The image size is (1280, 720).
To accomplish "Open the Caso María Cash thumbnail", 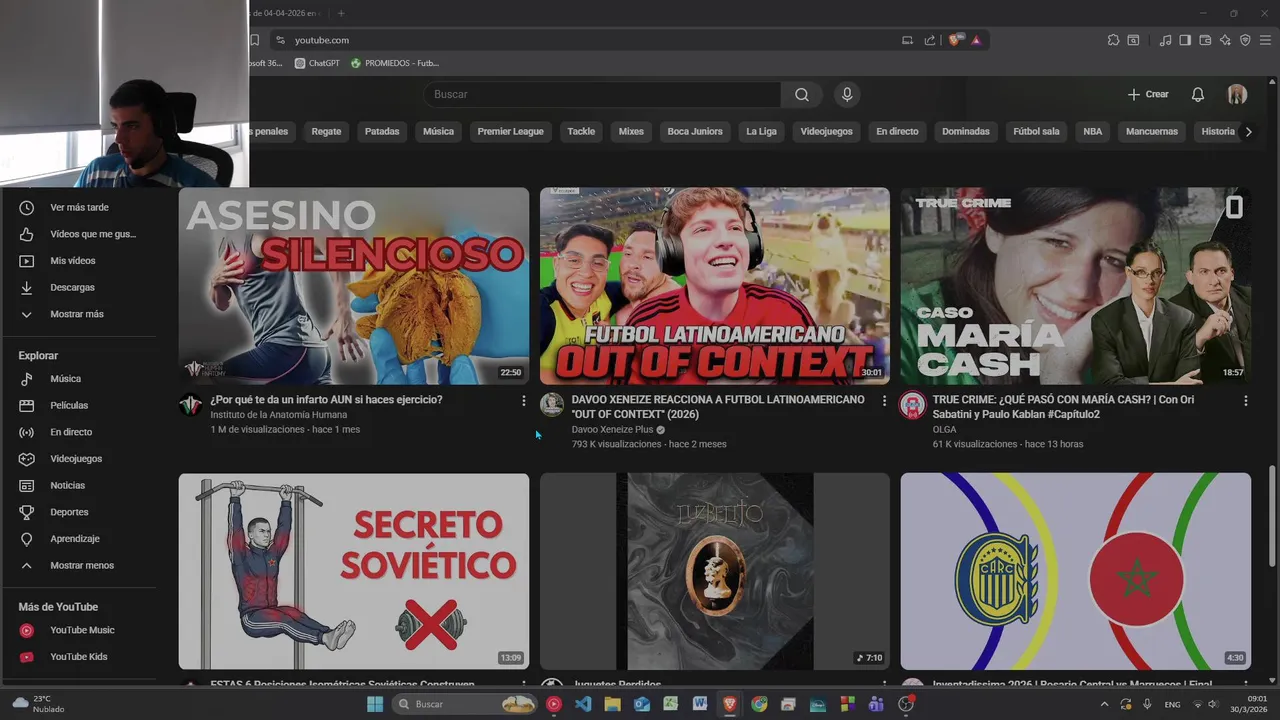I will point(1076,286).
